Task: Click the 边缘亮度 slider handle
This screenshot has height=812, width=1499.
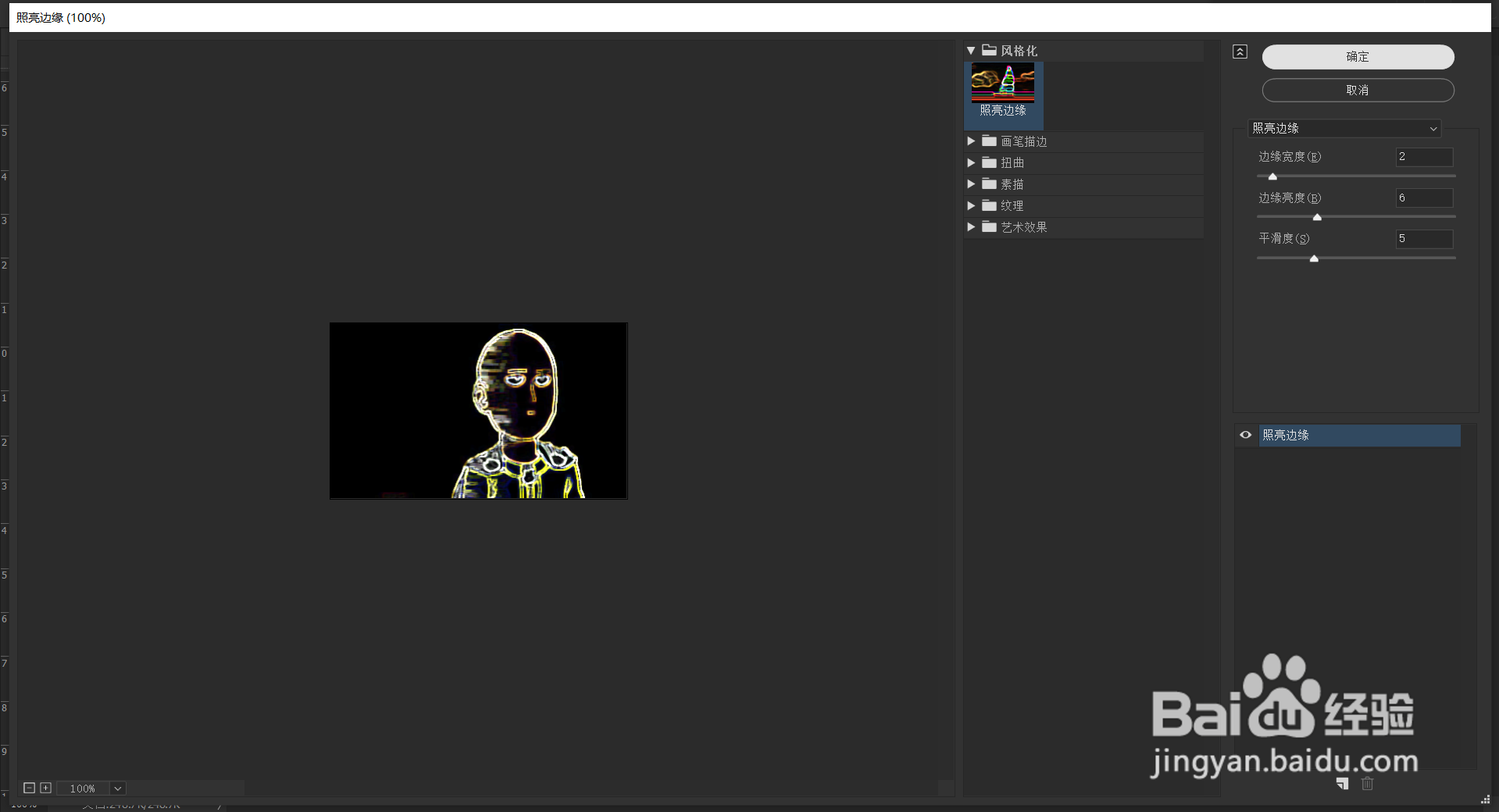Action: [x=1317, y=217]
